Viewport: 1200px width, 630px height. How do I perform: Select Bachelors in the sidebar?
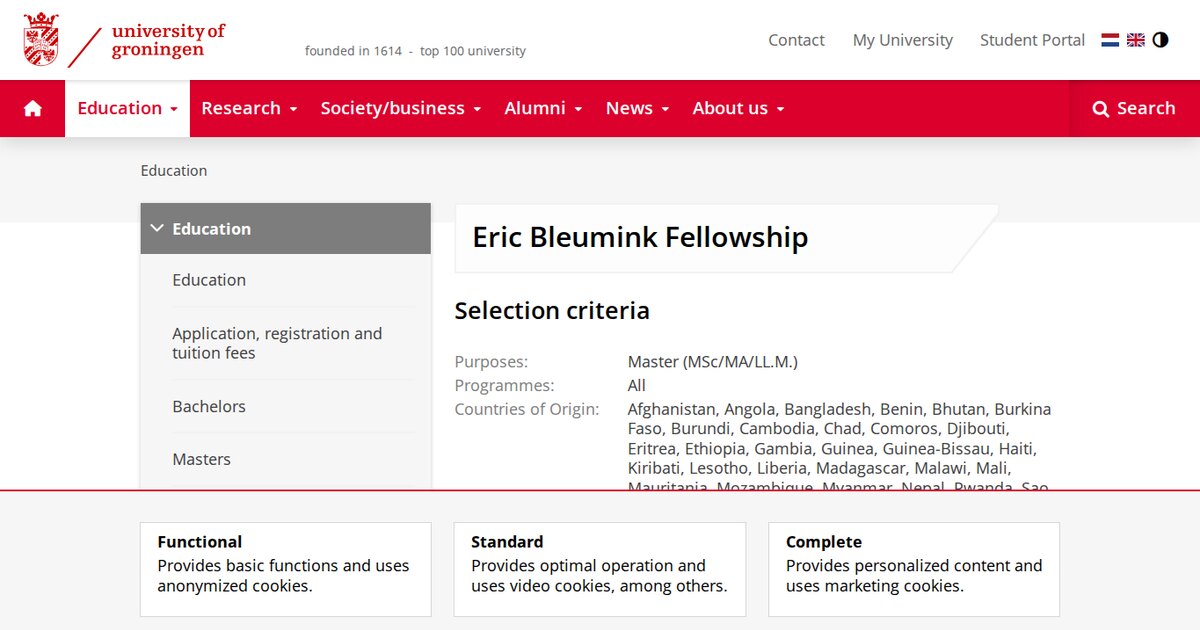click(x=209, y=406)
